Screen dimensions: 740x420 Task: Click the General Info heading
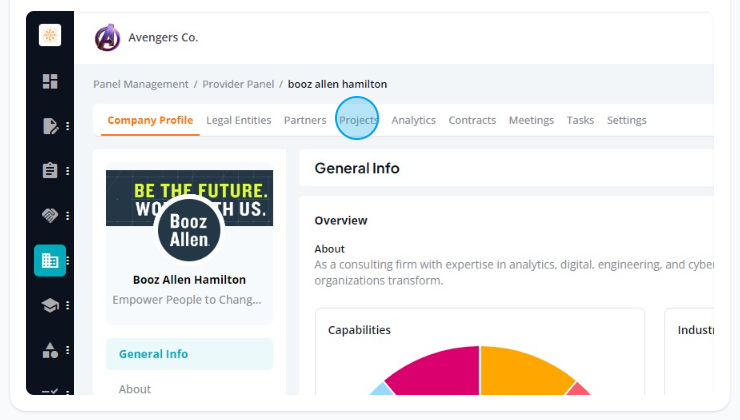pyautogui.click(x=357, y=168)
